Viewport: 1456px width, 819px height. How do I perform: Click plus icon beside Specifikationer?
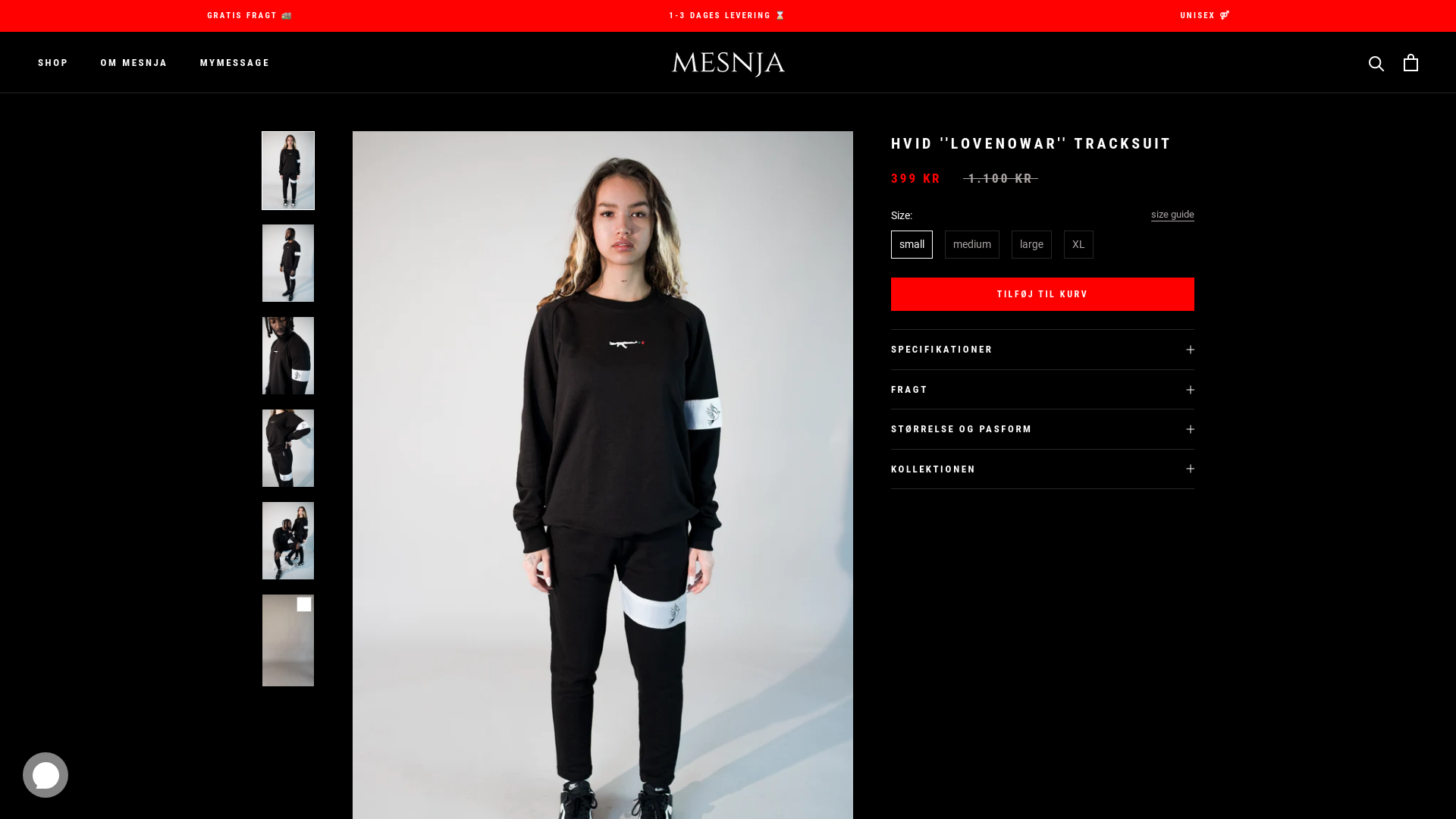(x=1190, y=350)
